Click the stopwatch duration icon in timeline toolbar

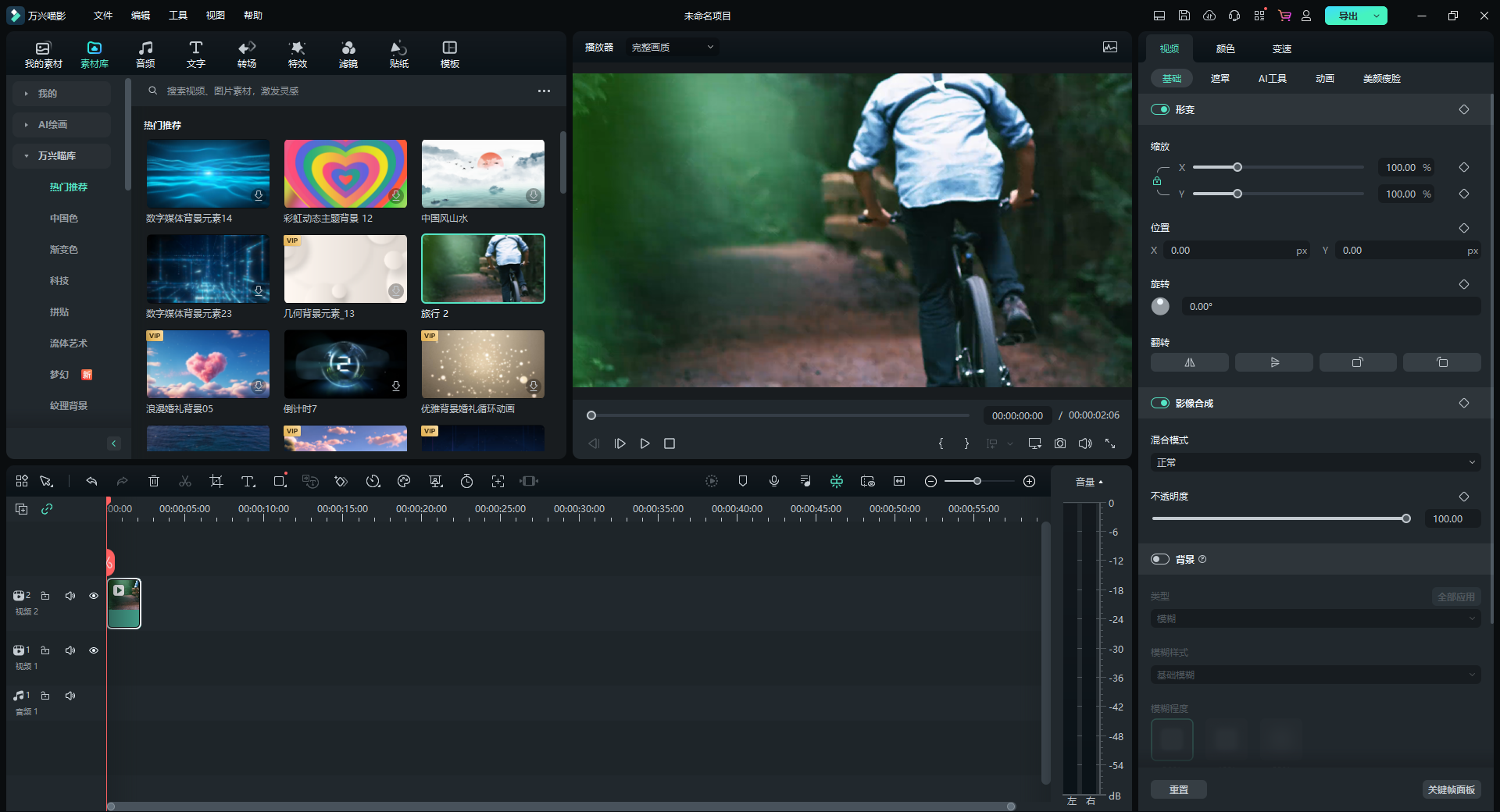[466, 481]
